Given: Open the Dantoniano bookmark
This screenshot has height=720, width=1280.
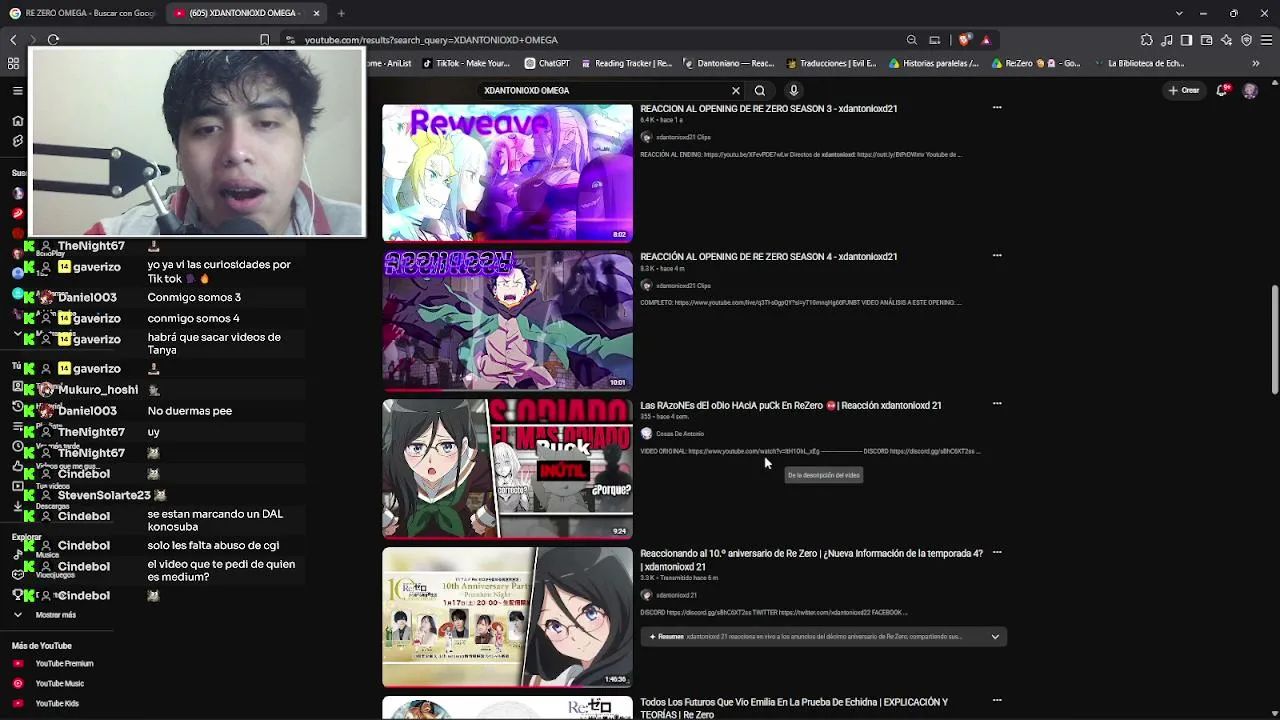Looking at the screenshot, I should pyautogui.click(x=729, y=63).
